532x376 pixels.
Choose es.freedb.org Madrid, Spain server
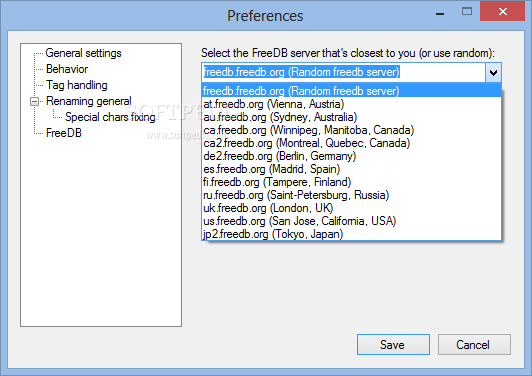(x=352, y=169)
